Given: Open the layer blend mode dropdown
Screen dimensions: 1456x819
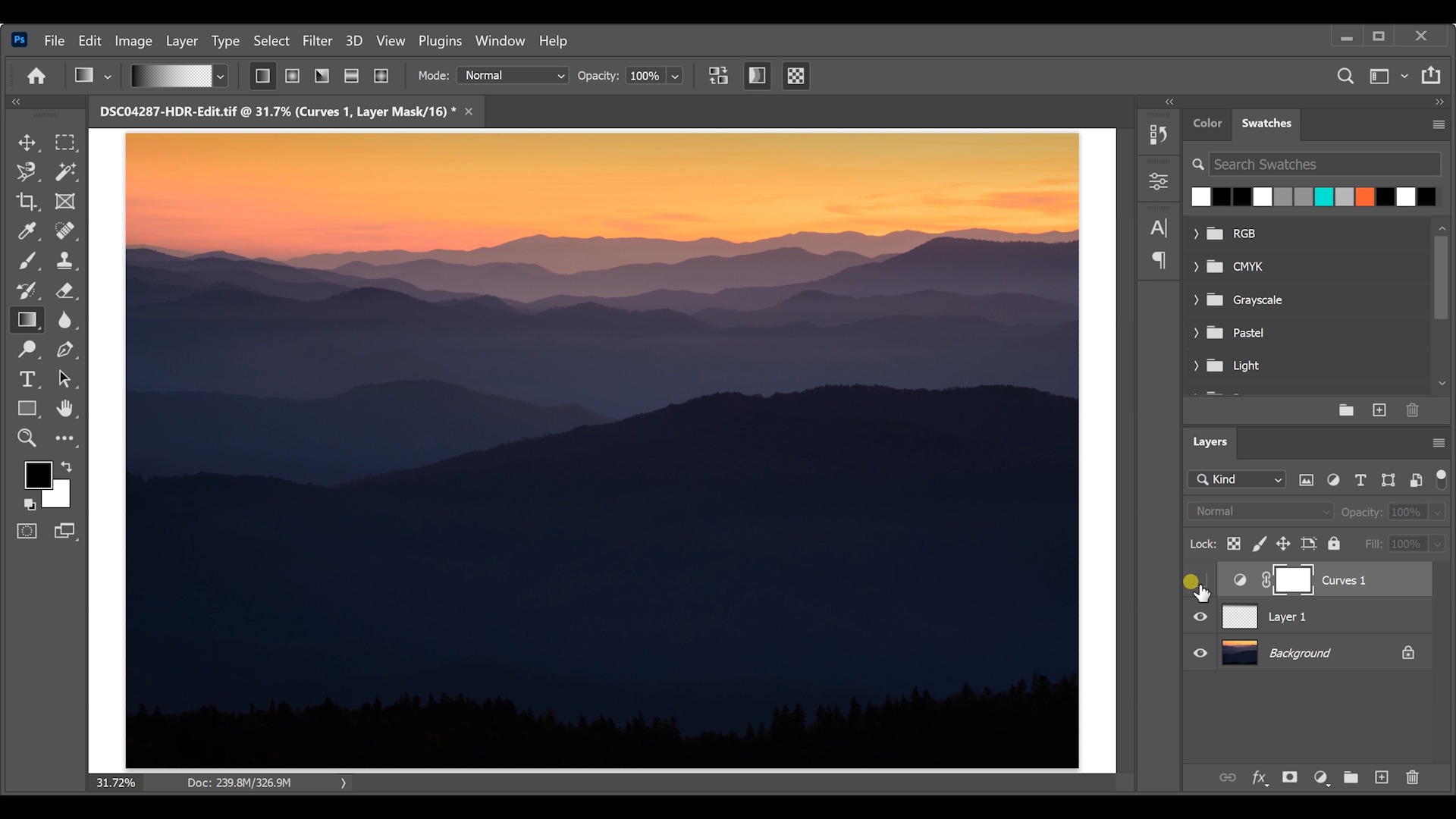Looking at the screenshot, I should point(1260,510).
